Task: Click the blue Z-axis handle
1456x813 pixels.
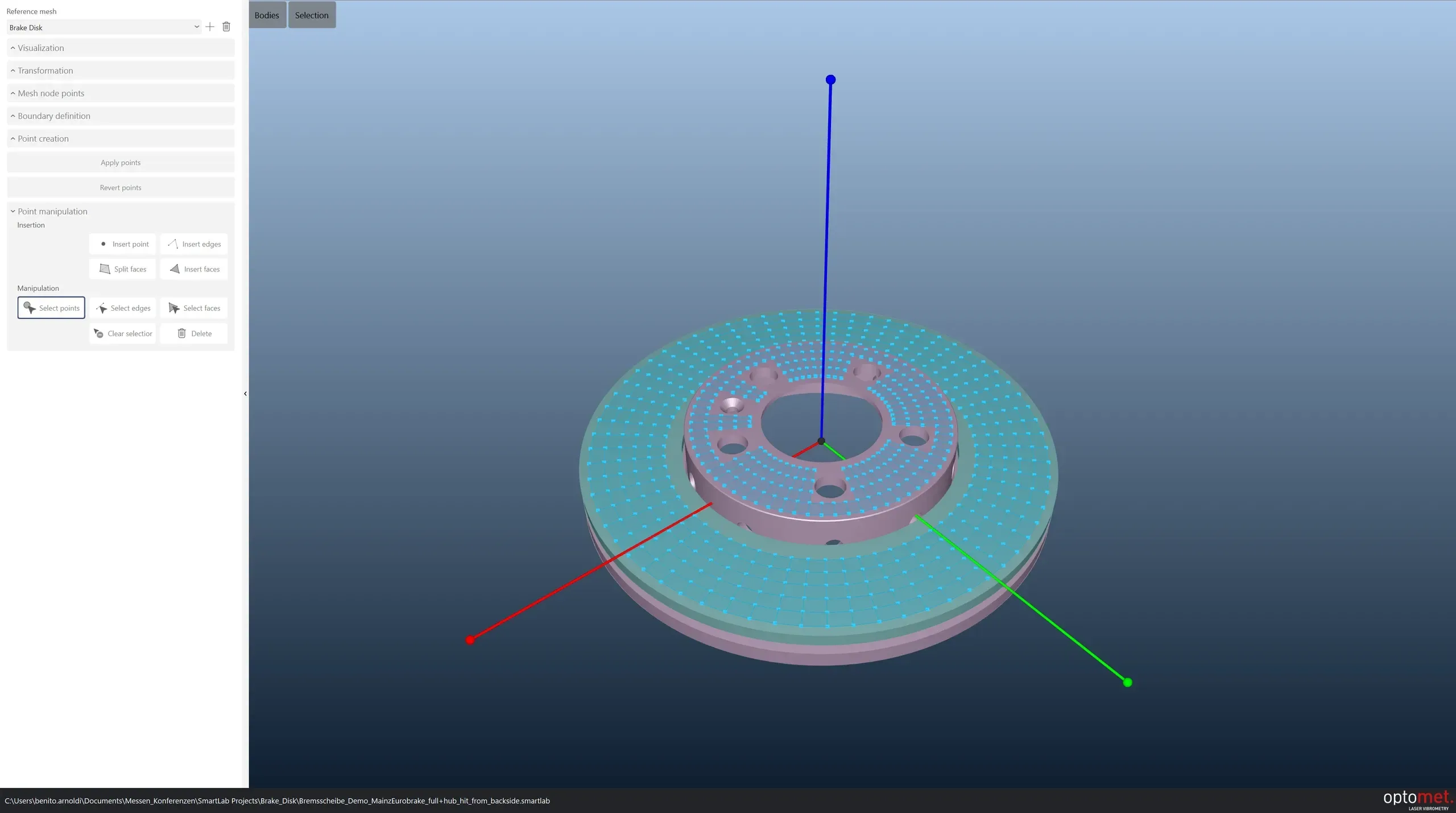Action: click(x=830, y=80)
